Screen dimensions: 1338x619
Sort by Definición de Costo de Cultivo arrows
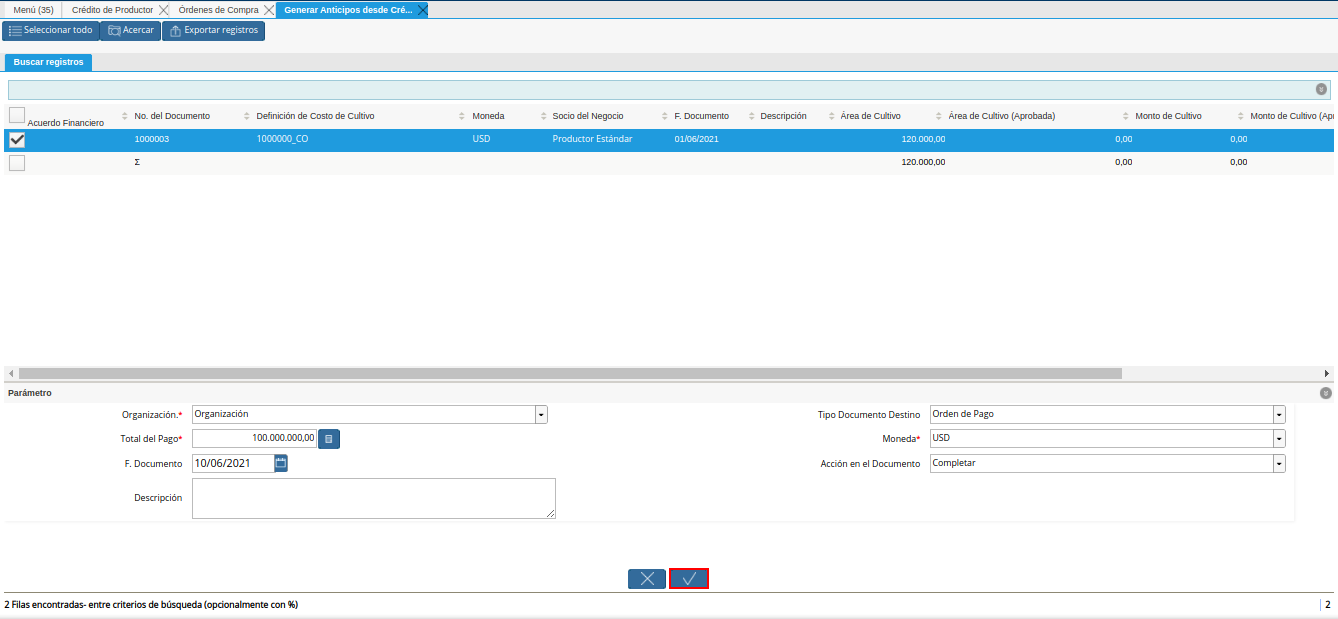[462, 116]
